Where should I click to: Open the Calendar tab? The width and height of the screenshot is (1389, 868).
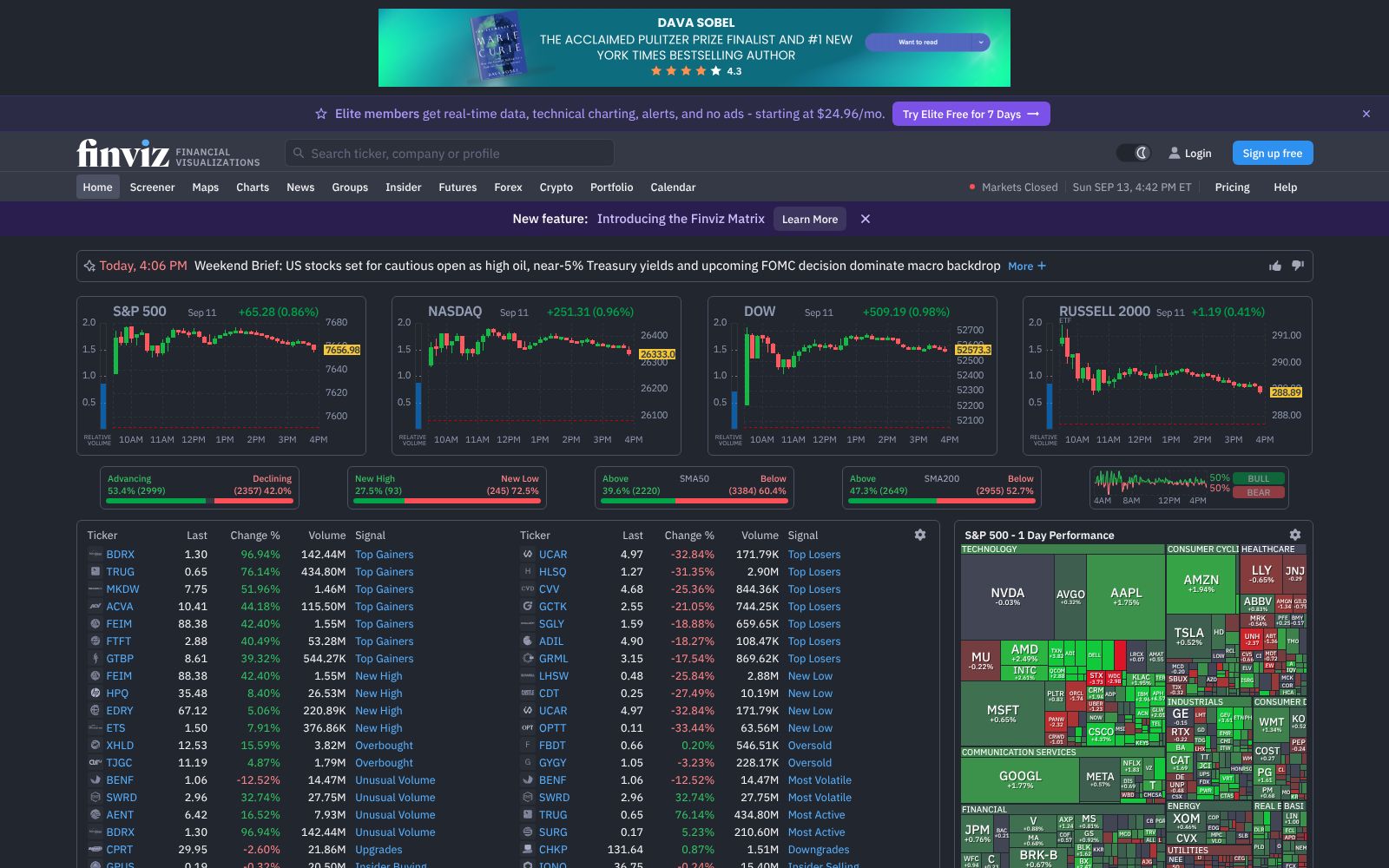673,187
